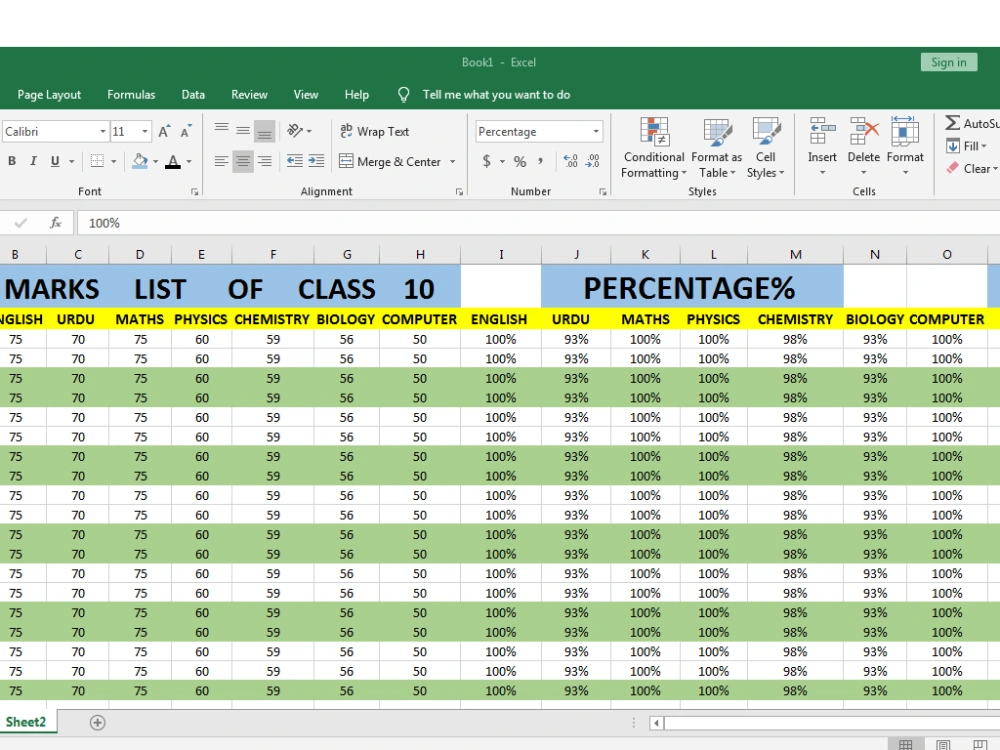The width and height of the screenshot is (1000, 750).
Task: Switch to Normal view in the status bar
Action: click(905, 744)
